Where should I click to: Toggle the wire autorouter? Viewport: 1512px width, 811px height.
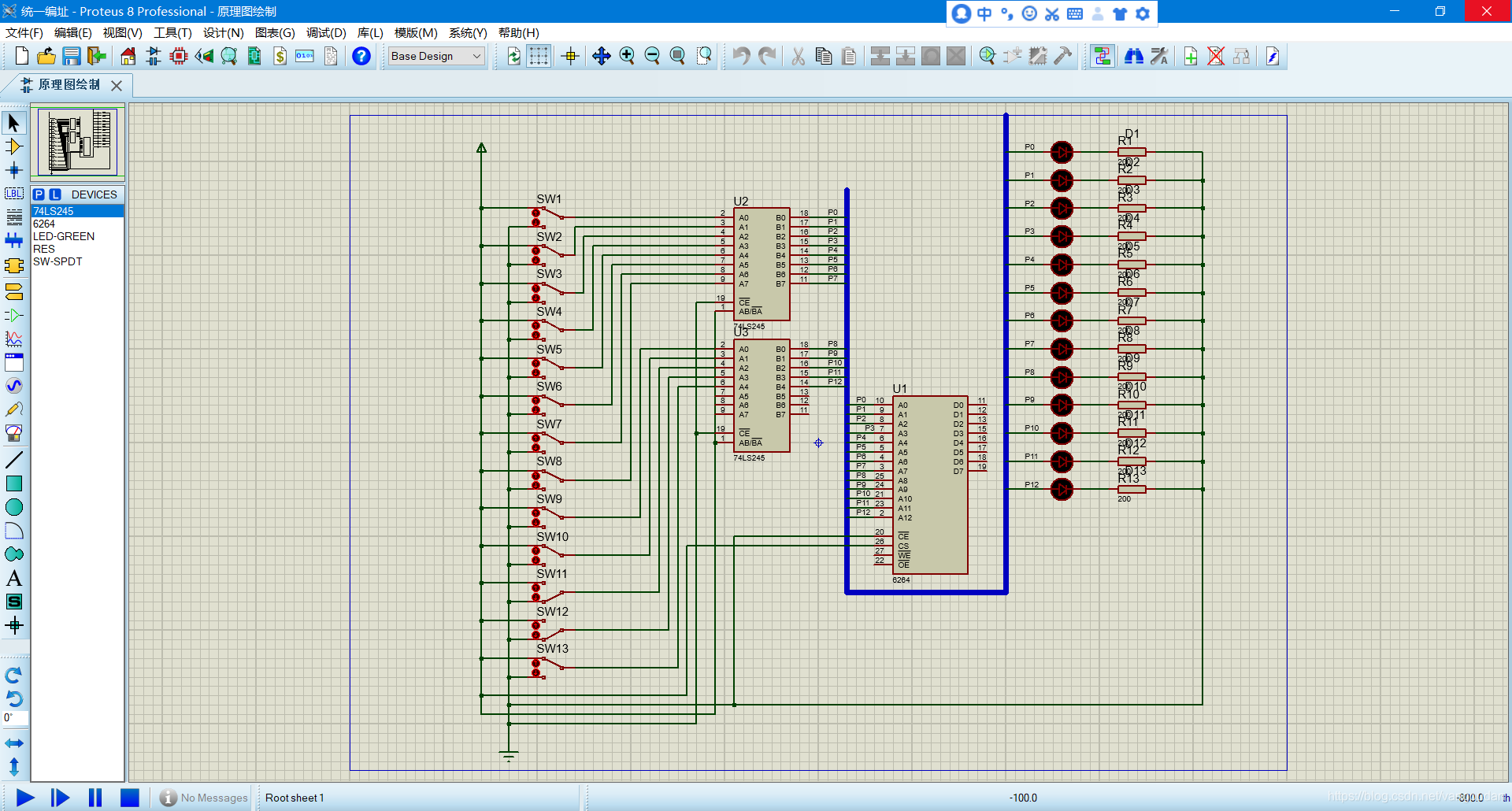[x=1102, y=56]
